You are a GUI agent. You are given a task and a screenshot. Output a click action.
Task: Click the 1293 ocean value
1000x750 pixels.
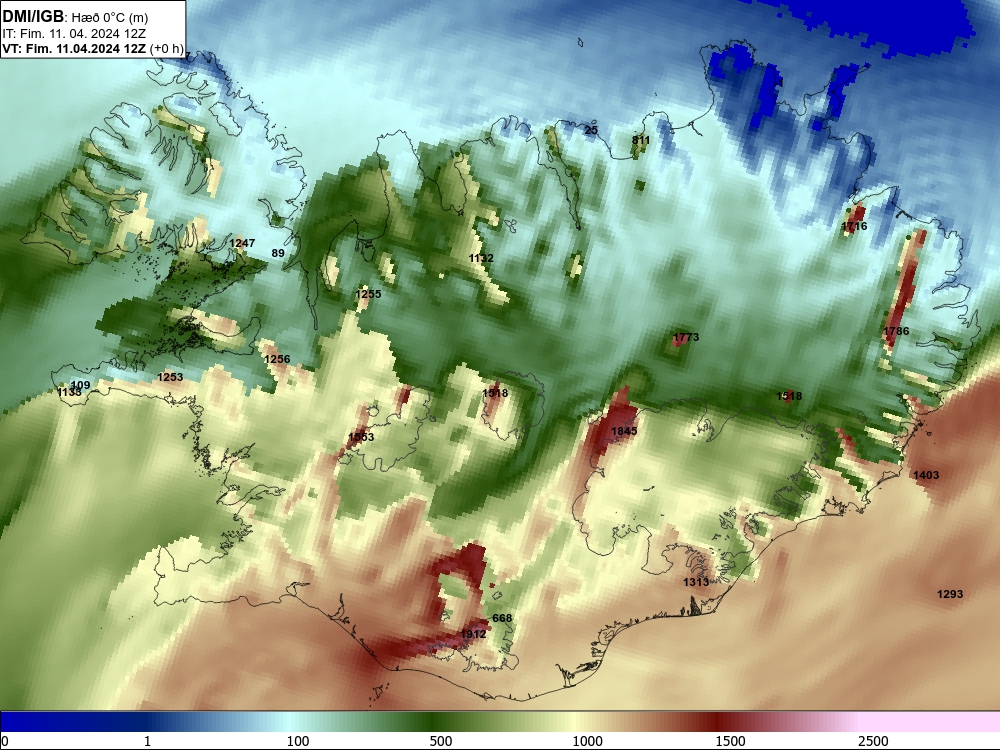tap(950, 594)
